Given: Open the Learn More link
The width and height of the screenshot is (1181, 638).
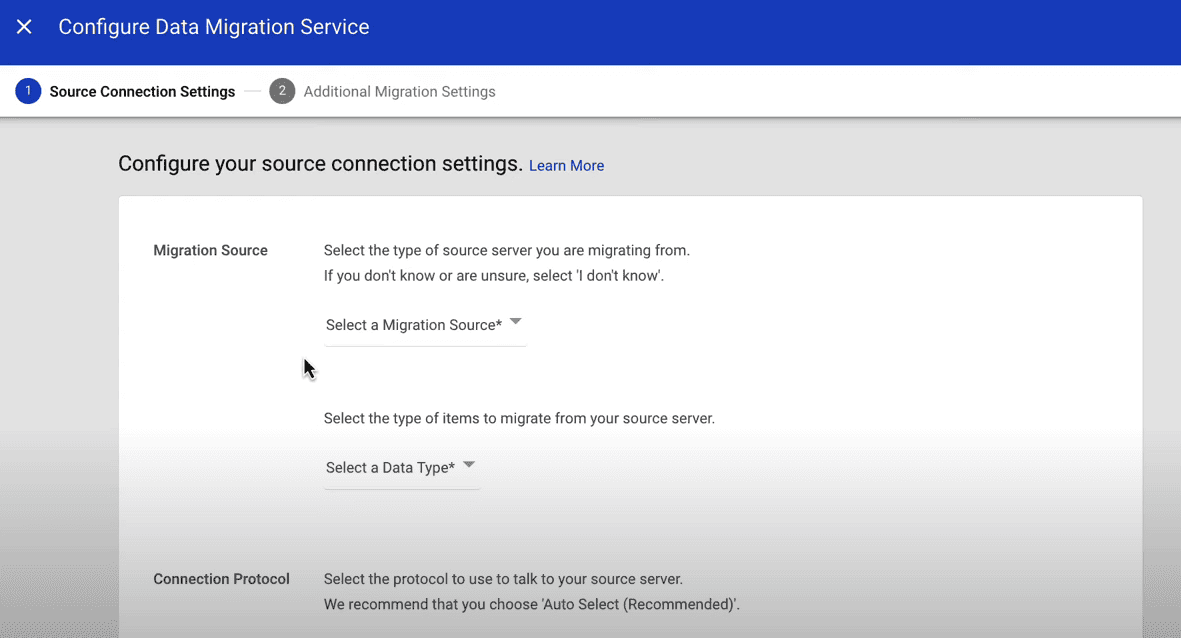Looking at the screenshot, I should [x=566, y=165].
